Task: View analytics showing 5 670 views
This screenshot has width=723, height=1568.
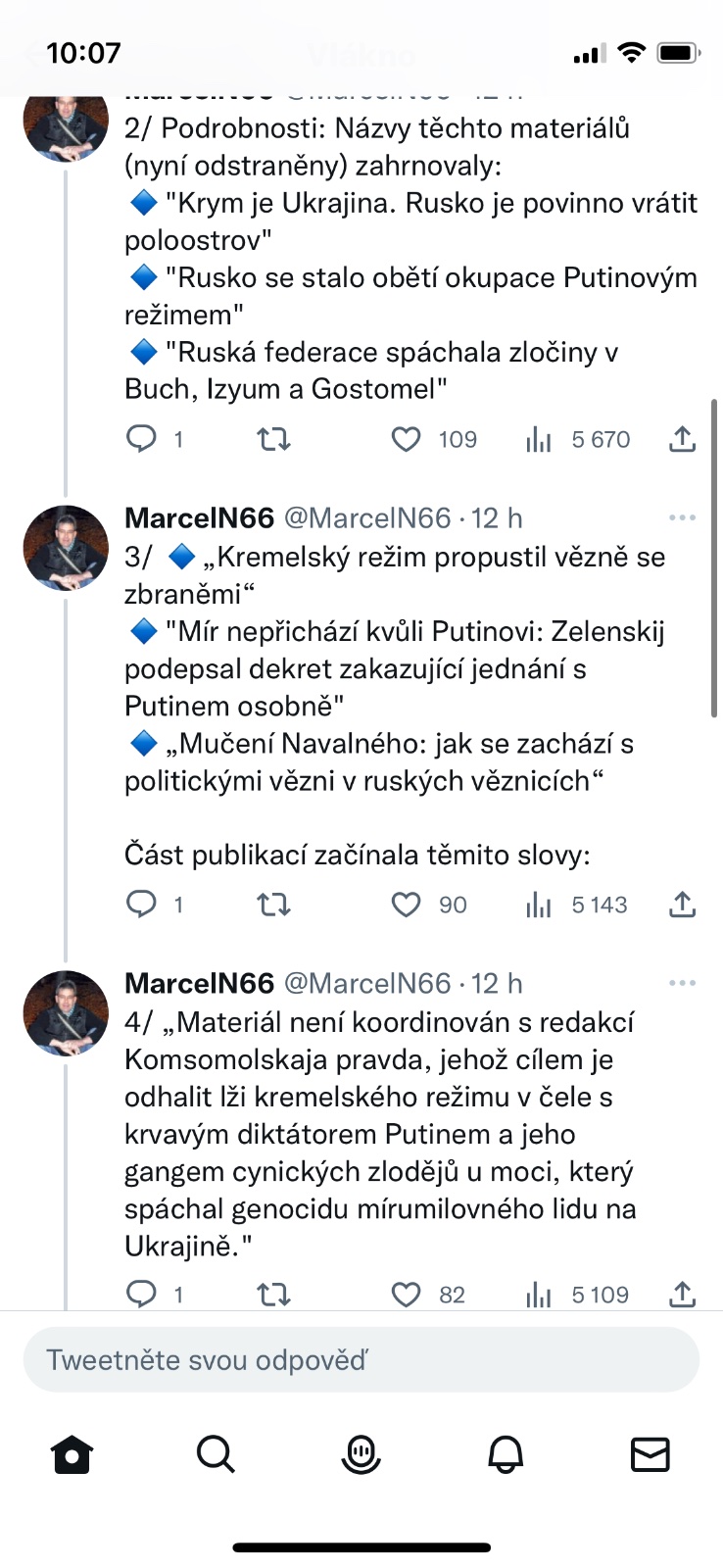Action: click(539, 439)
